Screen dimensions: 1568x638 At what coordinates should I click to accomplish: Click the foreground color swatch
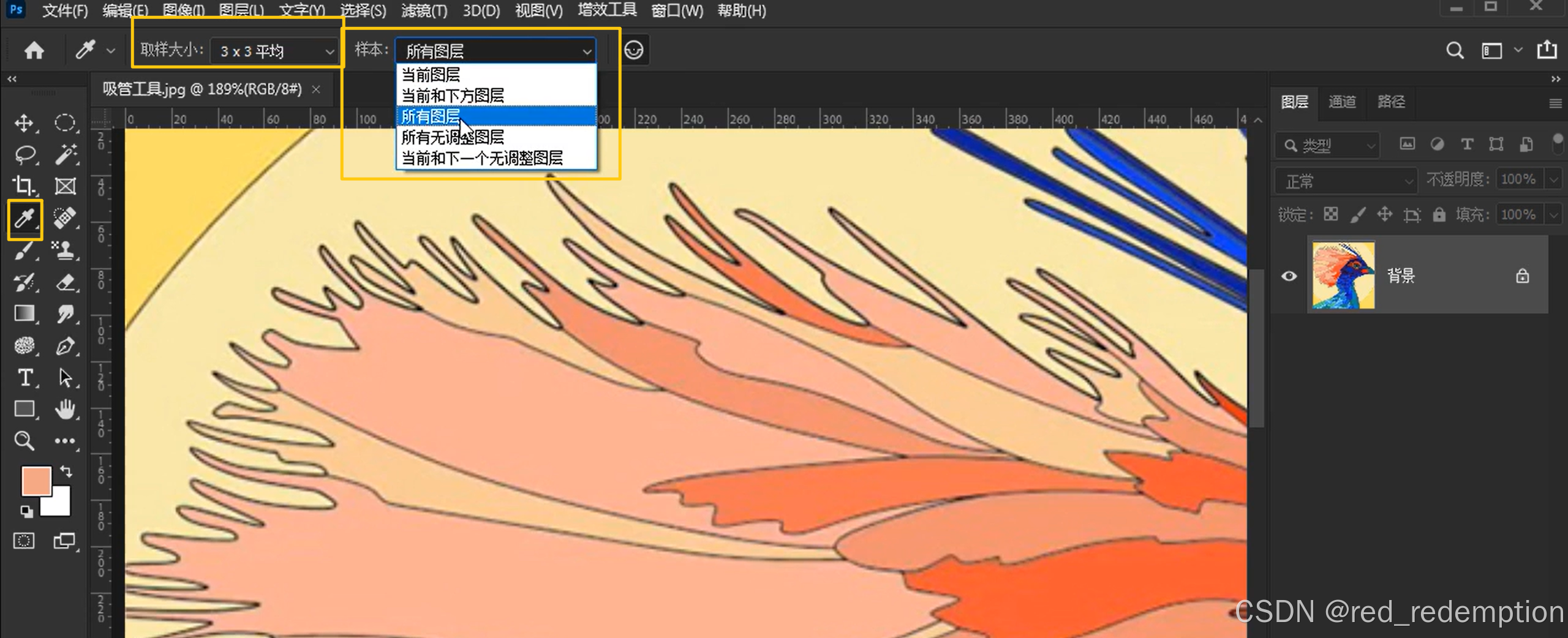pyautogui.click(x=36, y=481)
